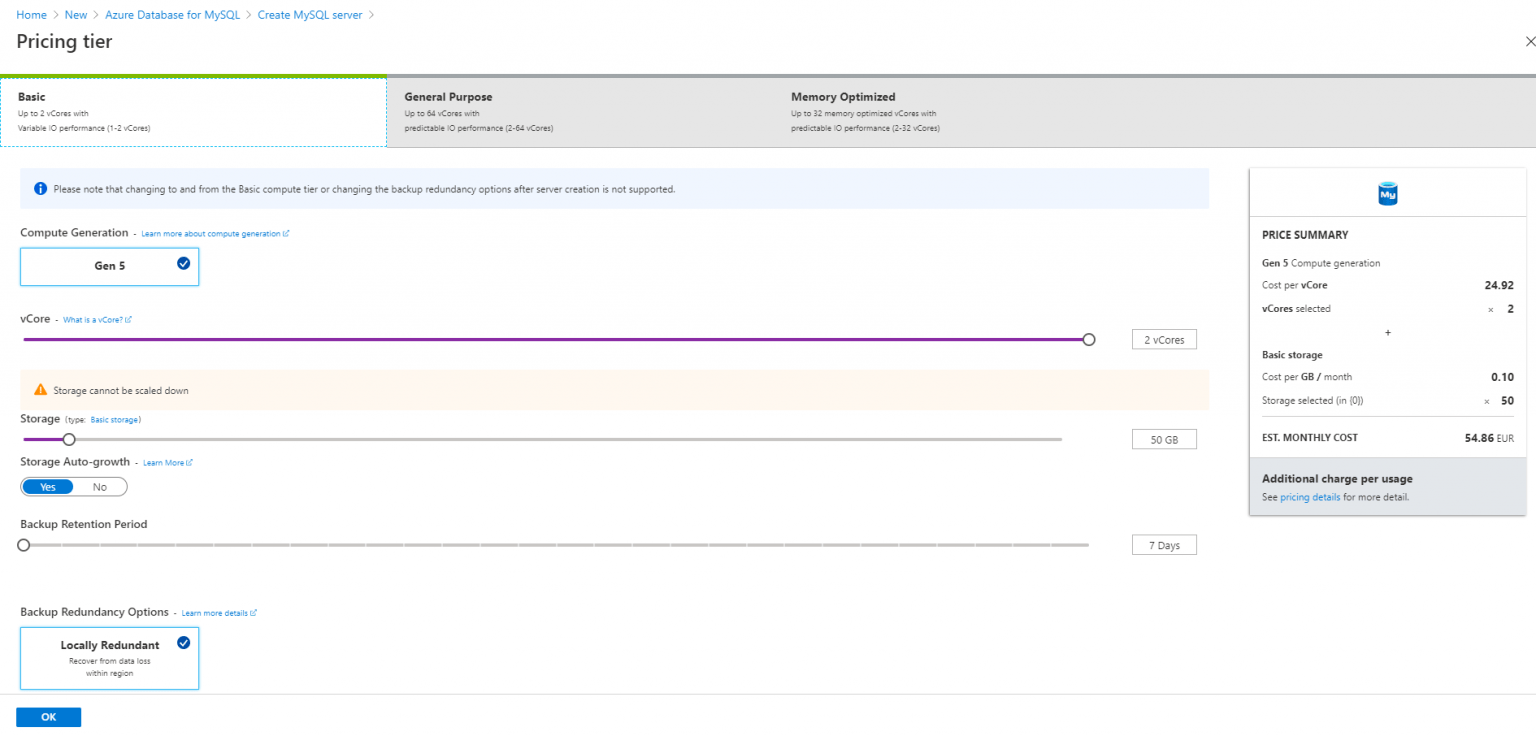The height and width of the screenshot is (736, 1536).
Task: Click the vCore slider handle
Action: point(1088,339)
